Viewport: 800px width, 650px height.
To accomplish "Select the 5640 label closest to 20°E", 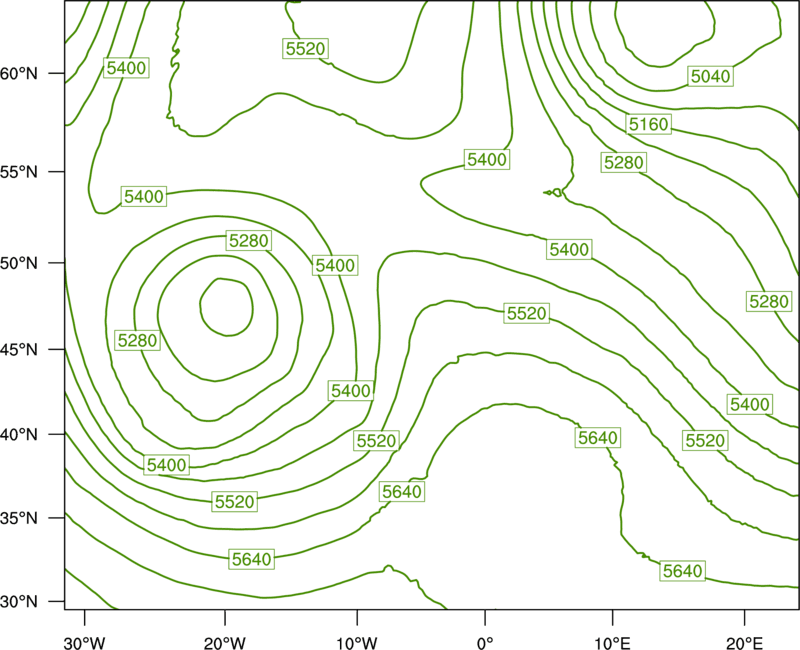I will 683,570.
